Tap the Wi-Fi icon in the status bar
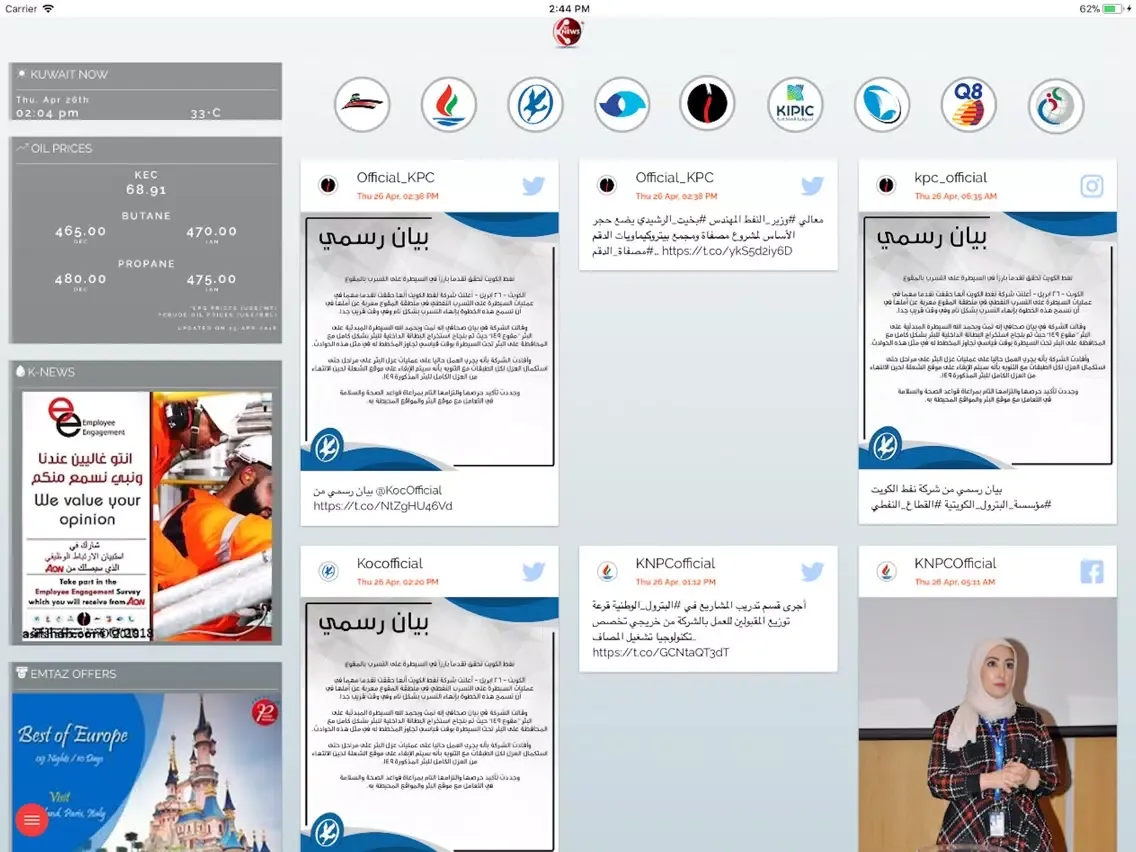Screen dimensions: 1136x852 point(49,9)
